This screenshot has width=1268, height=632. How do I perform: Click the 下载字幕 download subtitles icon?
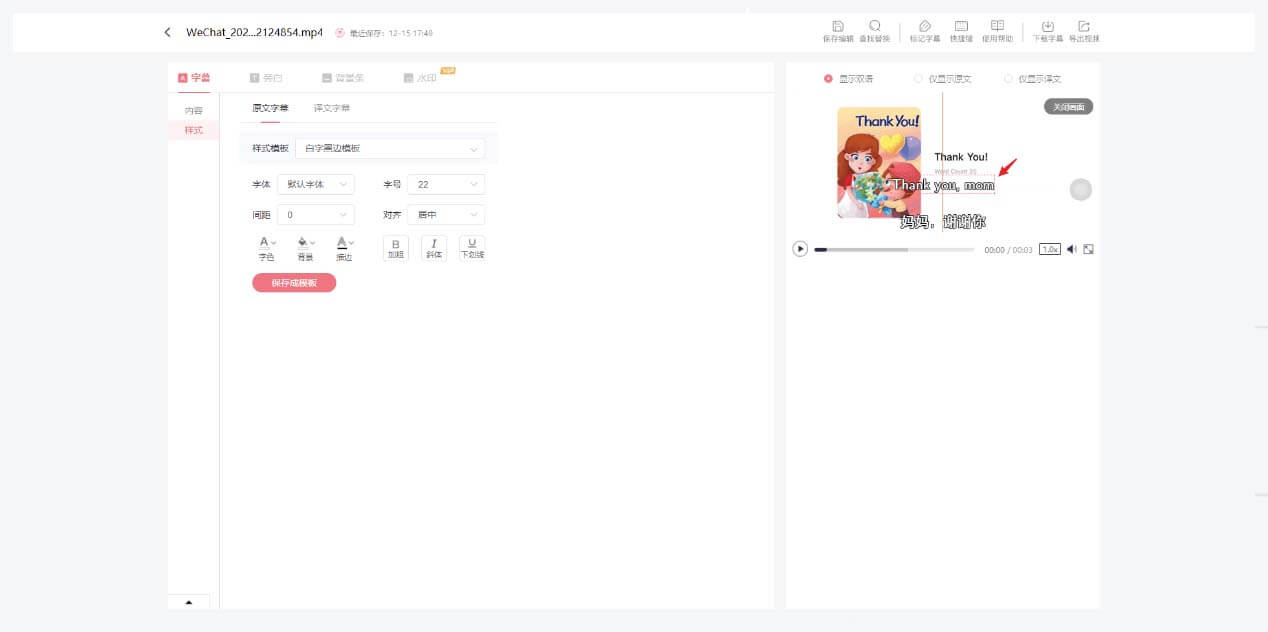coord(1047,27)
